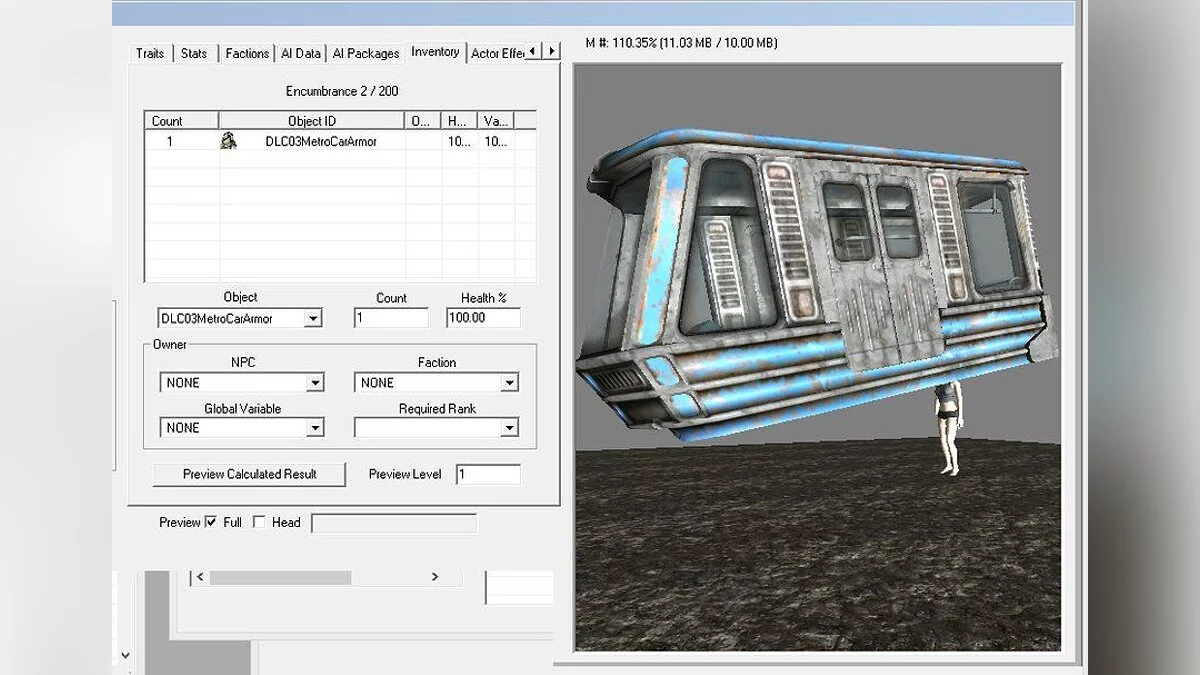Expand the Global Variable dropdown

[315, 428]
